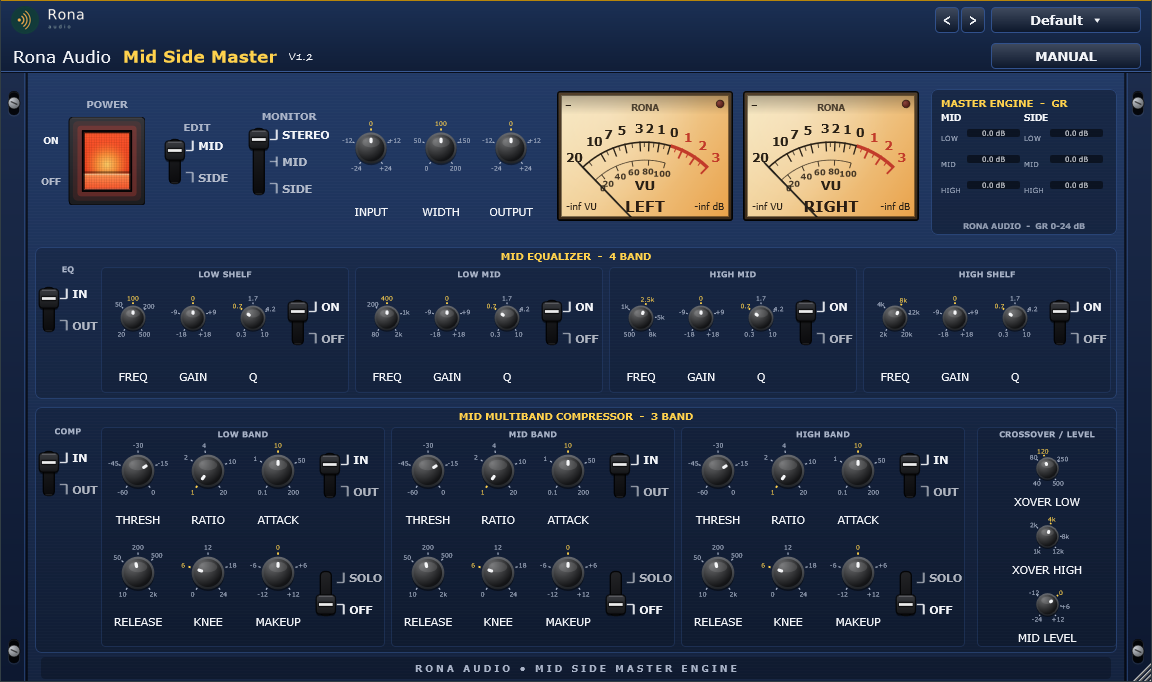
Task: Click the High Shelf Q knob
Action: click(1015, 317)
